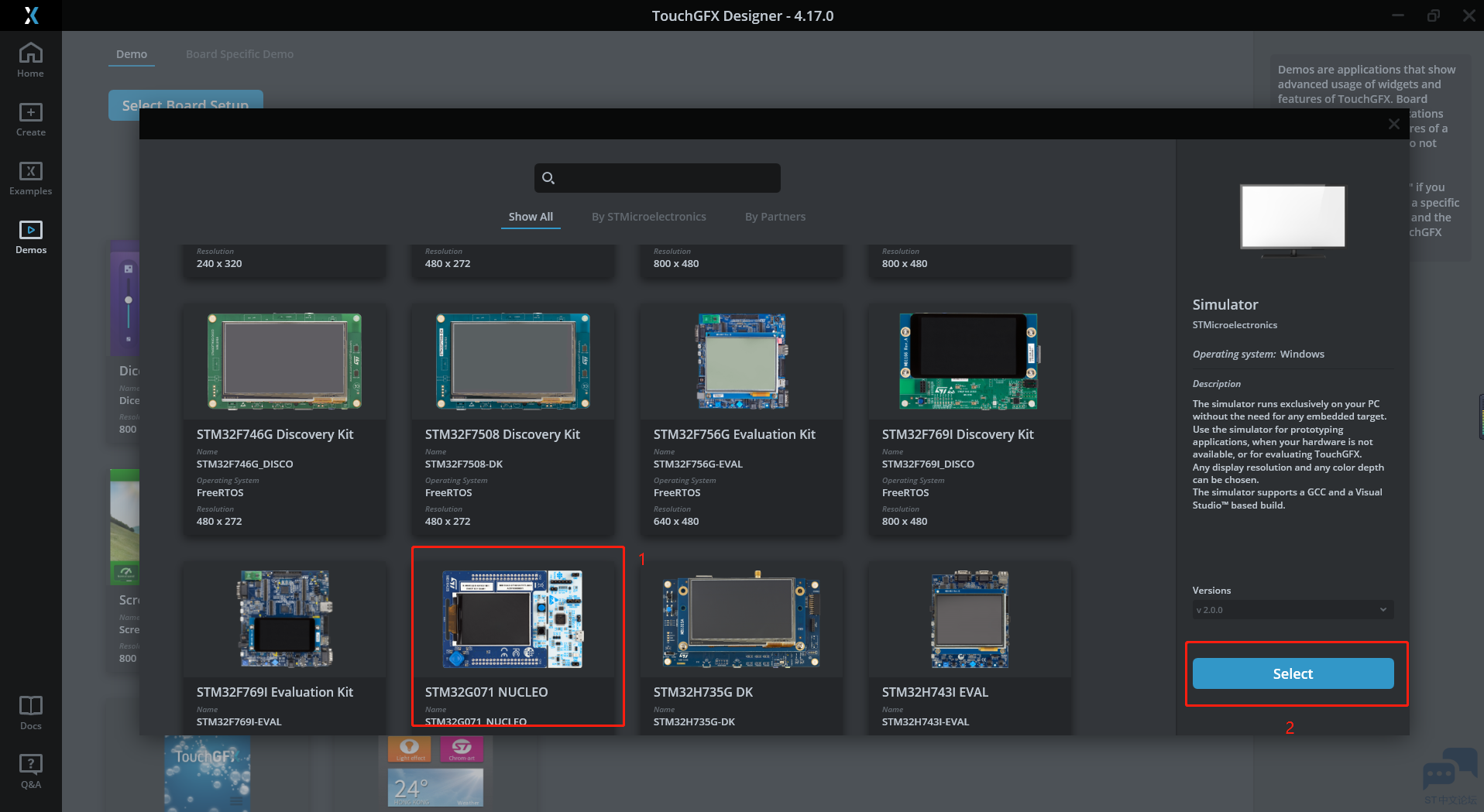Open the chat bubble icon
This screenshot has width=1484, height=812.
(x=1449, y=769)
